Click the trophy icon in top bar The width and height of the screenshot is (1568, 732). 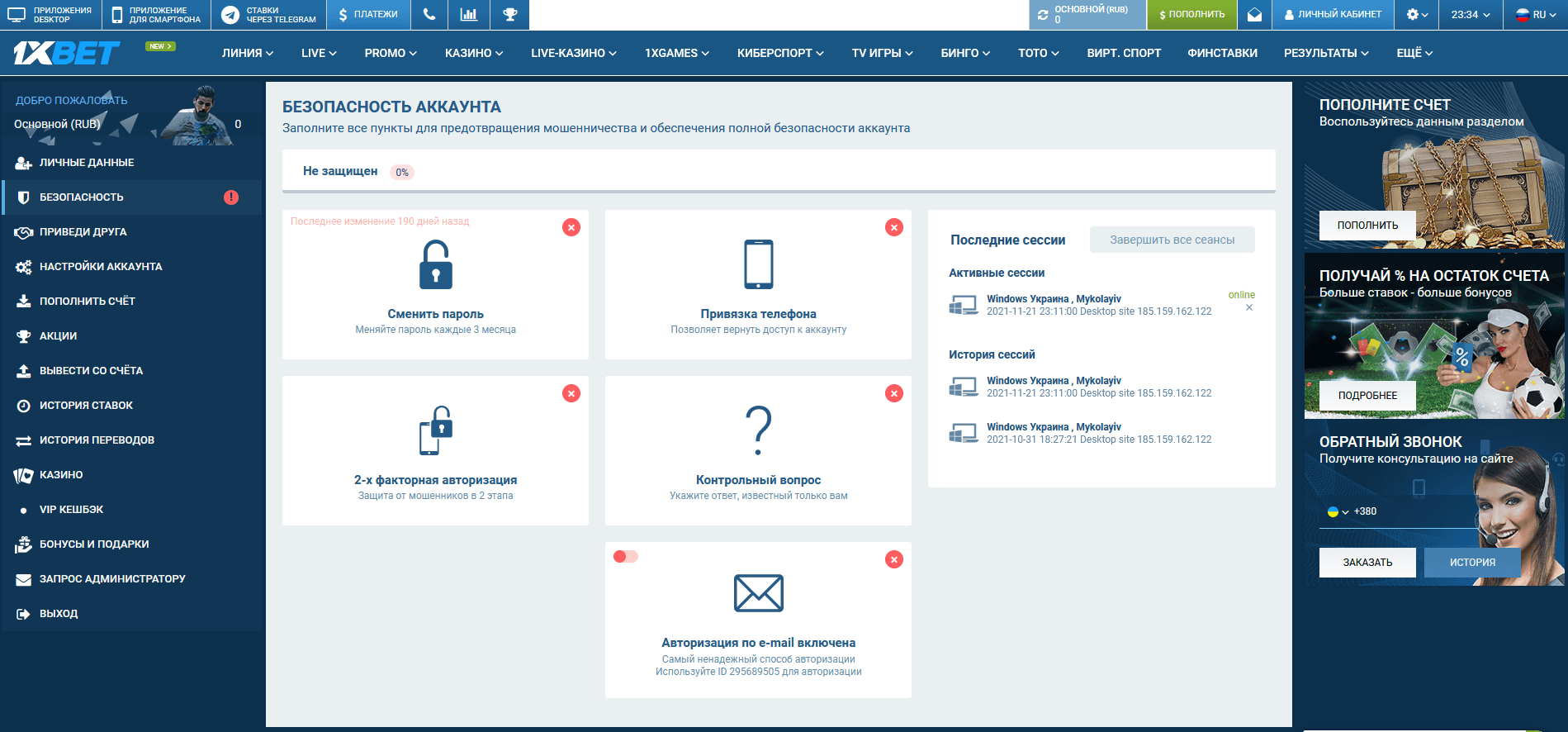pyautogui.click(x=510, y=15)
